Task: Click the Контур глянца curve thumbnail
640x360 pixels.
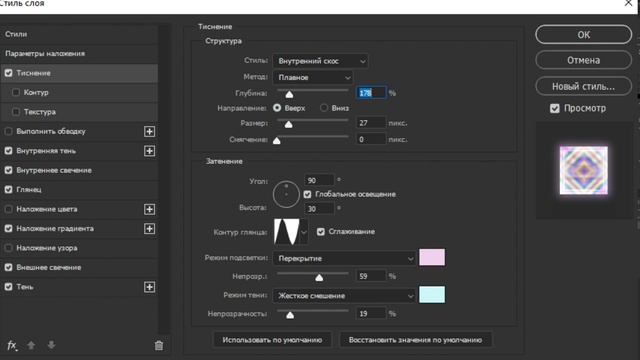Action: pos(287,232)
